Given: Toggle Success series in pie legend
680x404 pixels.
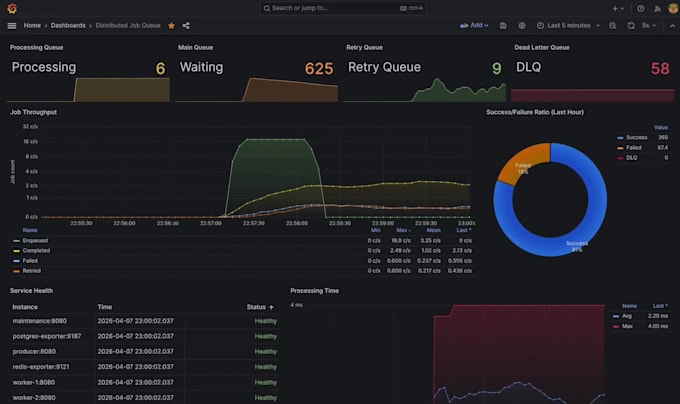Looking at the screenshot, I should click(637, 137).
